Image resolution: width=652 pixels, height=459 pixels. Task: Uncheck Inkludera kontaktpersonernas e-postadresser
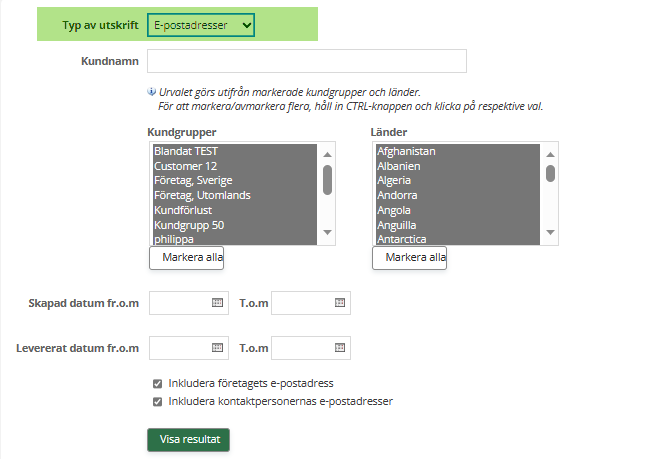click(x=157, y=402)
